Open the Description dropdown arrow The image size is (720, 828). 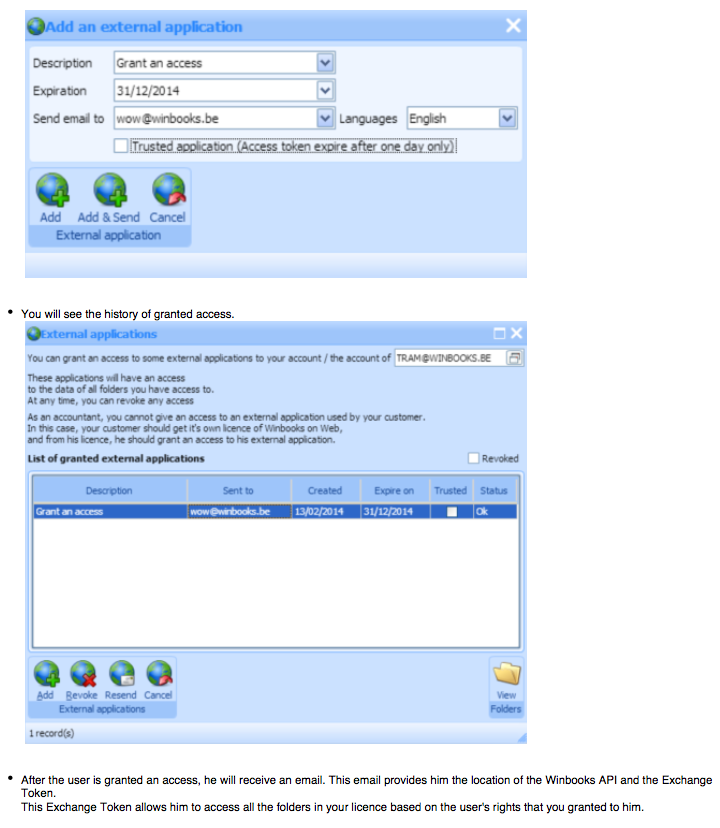click(325, 63)
